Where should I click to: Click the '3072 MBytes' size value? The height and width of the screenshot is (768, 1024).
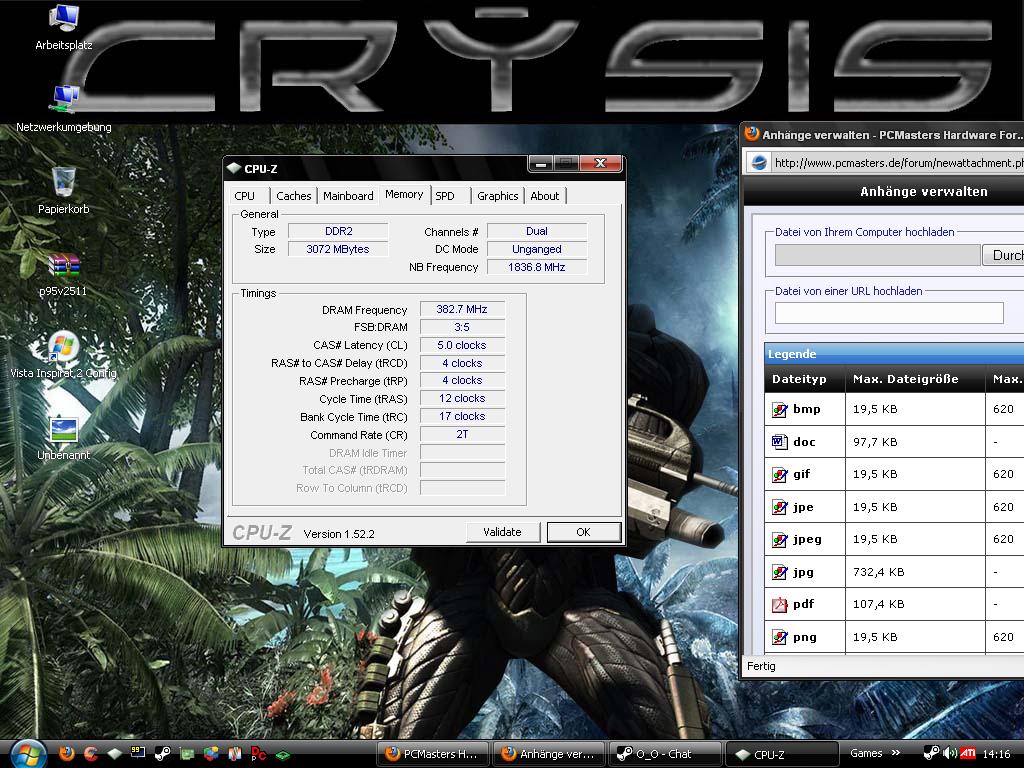pos(338,249)
